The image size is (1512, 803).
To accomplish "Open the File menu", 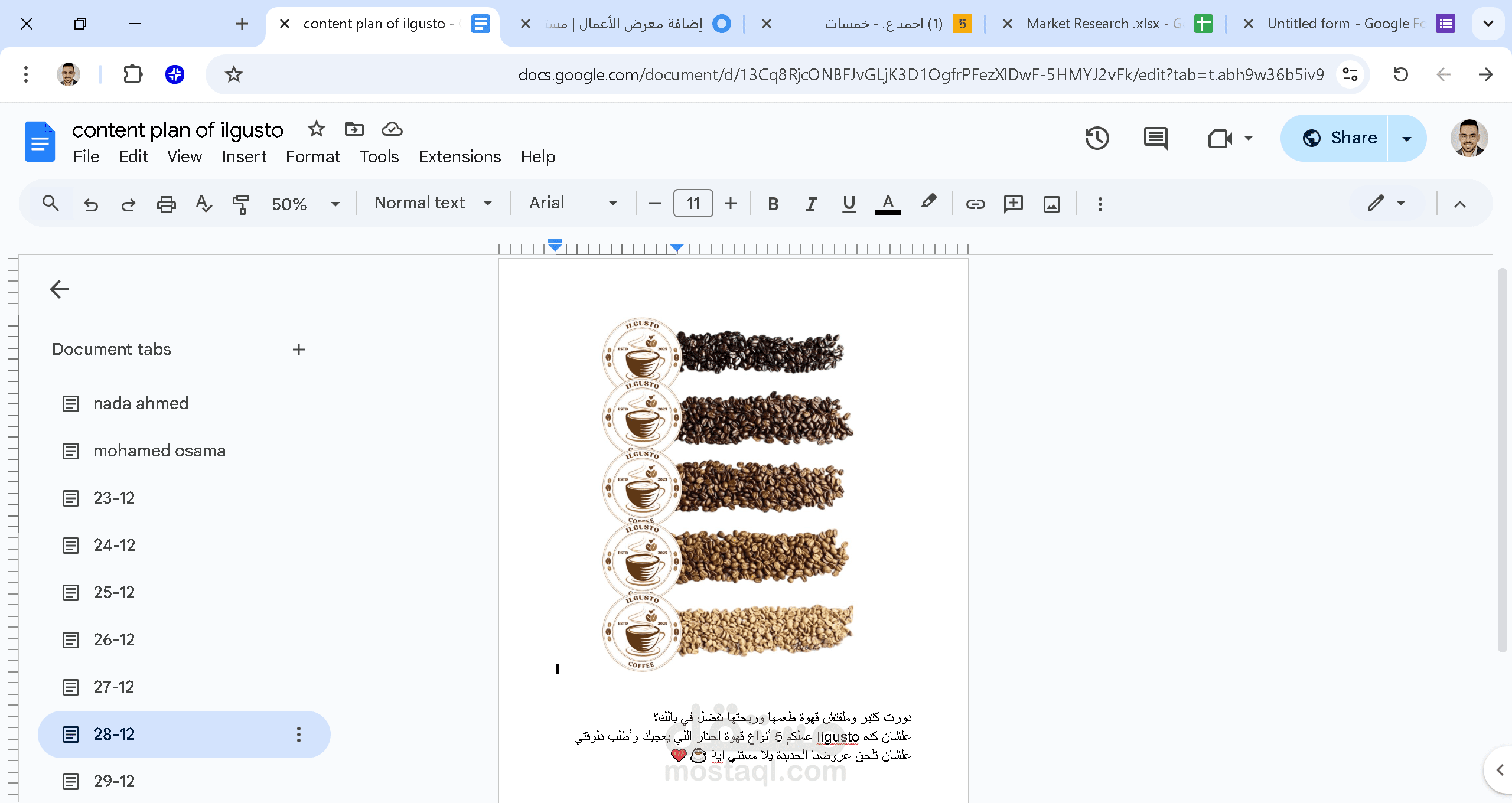I will coord(86,156).
